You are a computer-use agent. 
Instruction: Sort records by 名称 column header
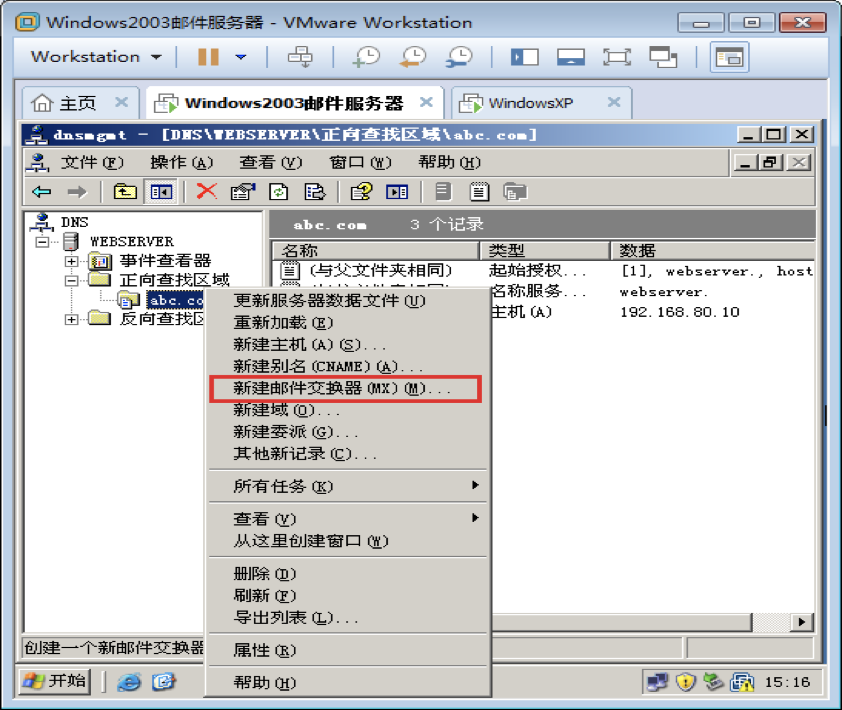coord(376,250)
